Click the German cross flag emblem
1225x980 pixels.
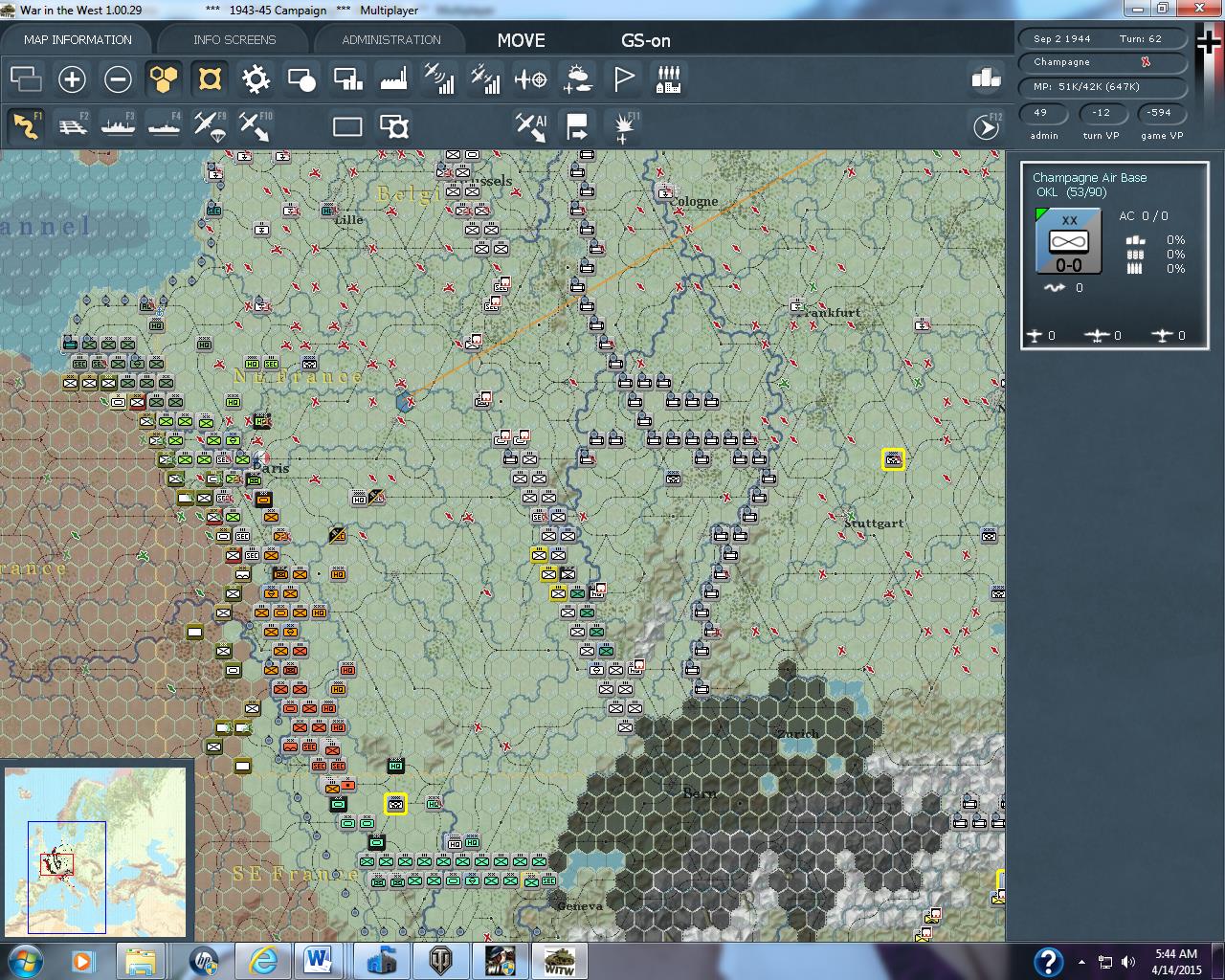(x=1209, y=44)
